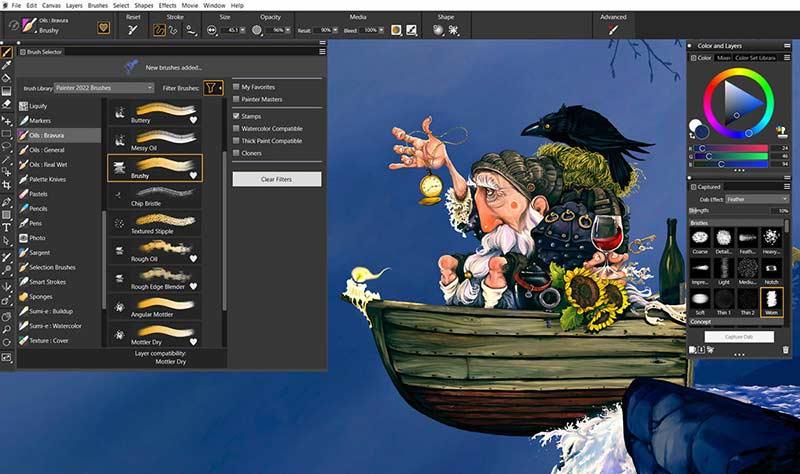Choose the Freehand Strokes icon
The image size is (800, 474).
click(x=159, y=30)
